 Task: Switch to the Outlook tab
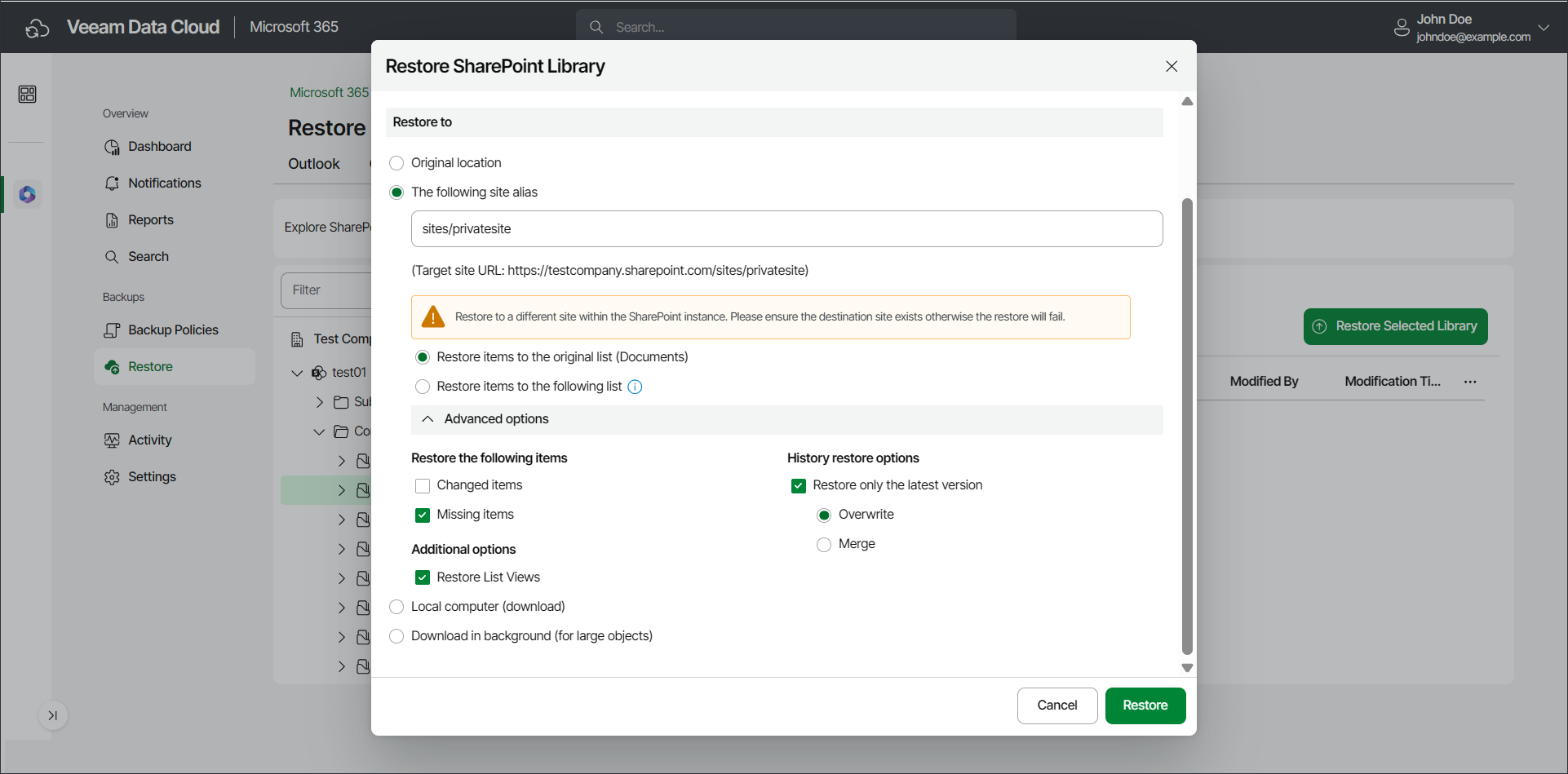point(314,164)
